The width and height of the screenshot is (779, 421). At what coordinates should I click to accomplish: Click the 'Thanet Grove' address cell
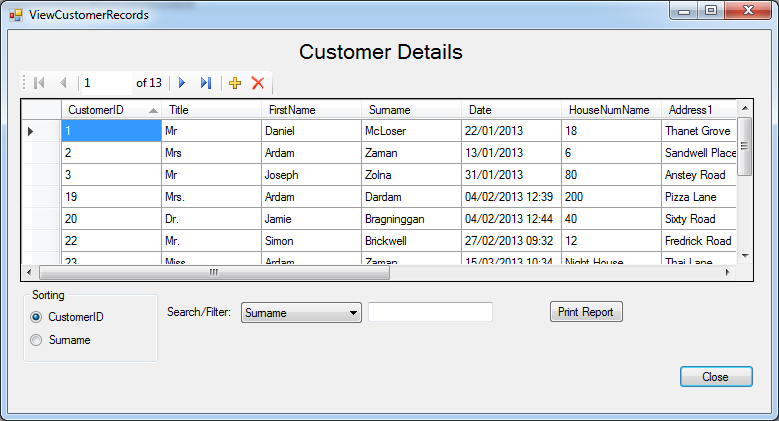(x=699, y=131)
